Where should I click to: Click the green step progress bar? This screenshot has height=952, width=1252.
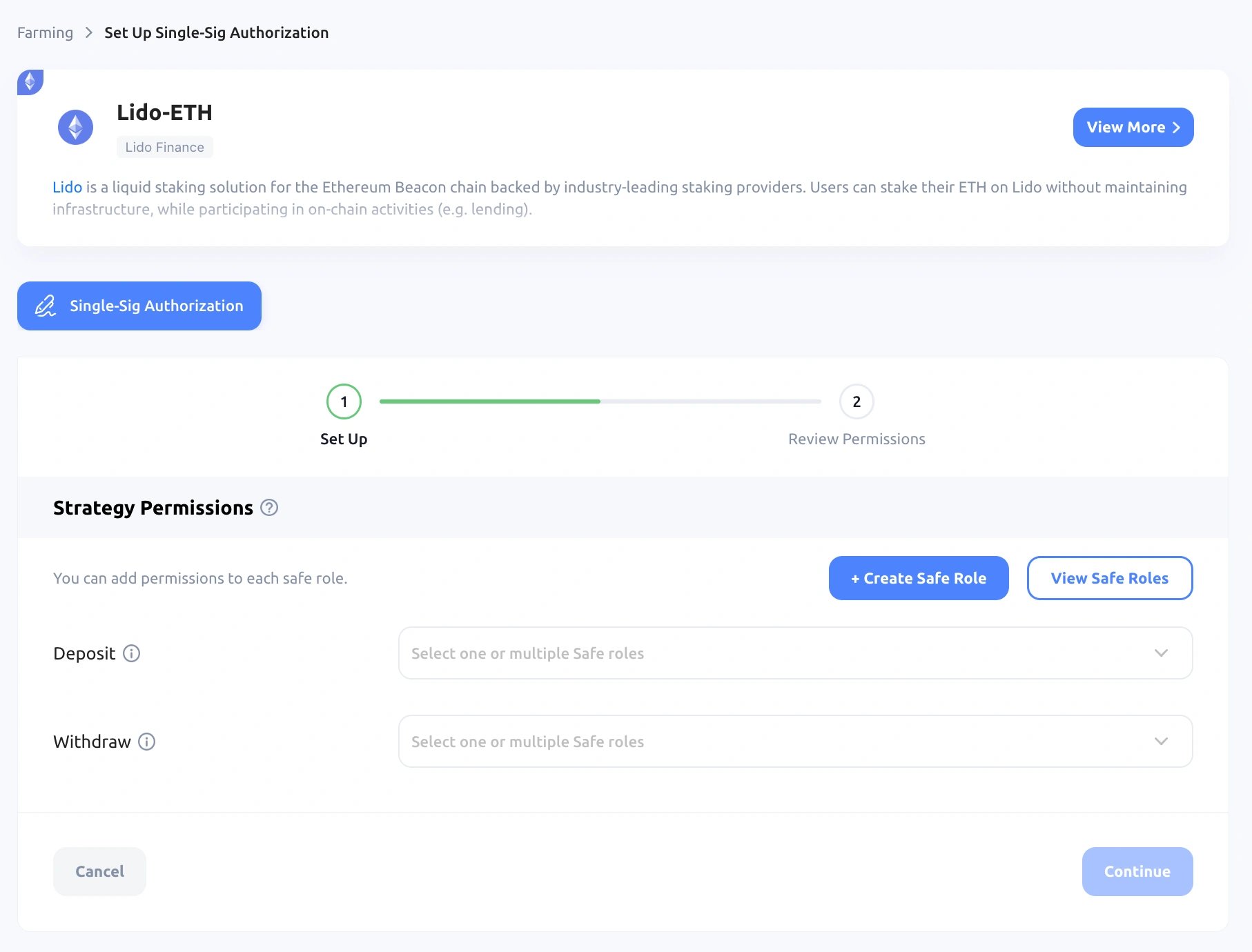coord(490,401)
